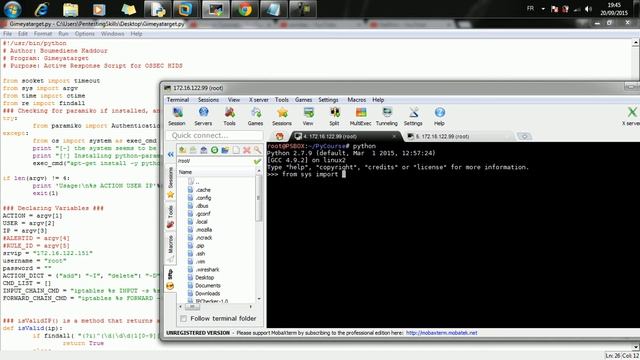
Task: Open the Terminal menu in MobaXterm
Action: 178,100
